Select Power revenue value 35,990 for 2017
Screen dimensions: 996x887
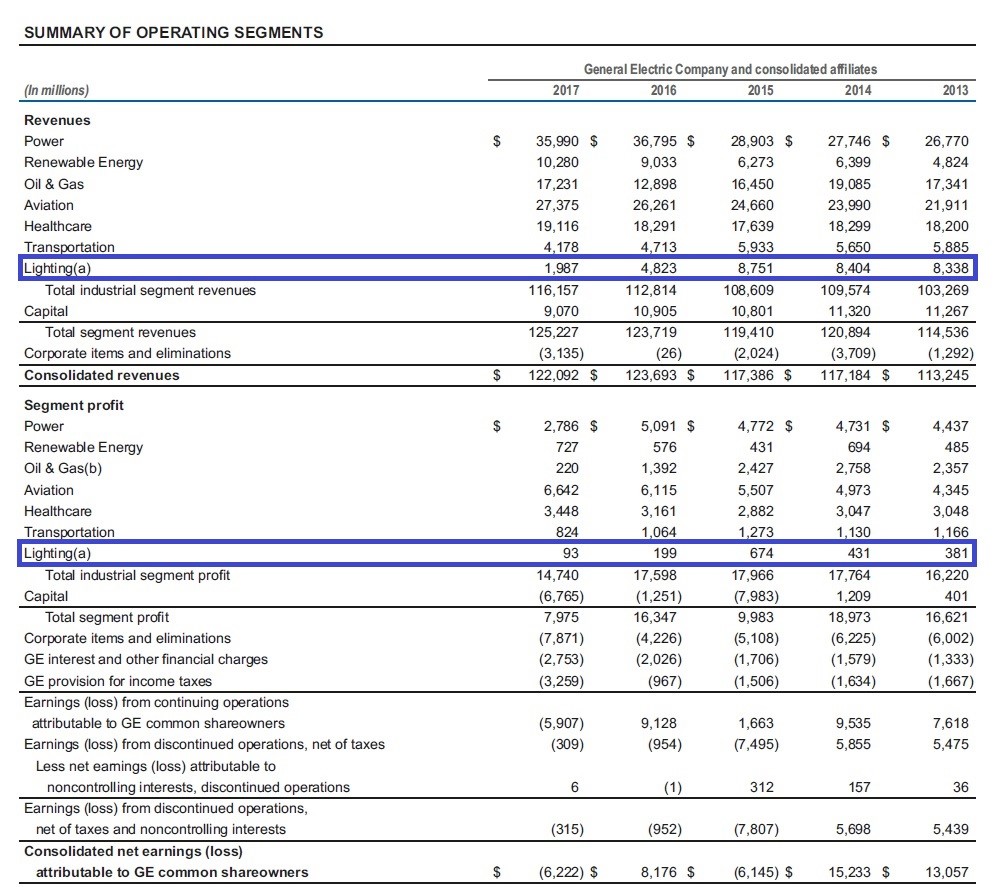[557, 142]
